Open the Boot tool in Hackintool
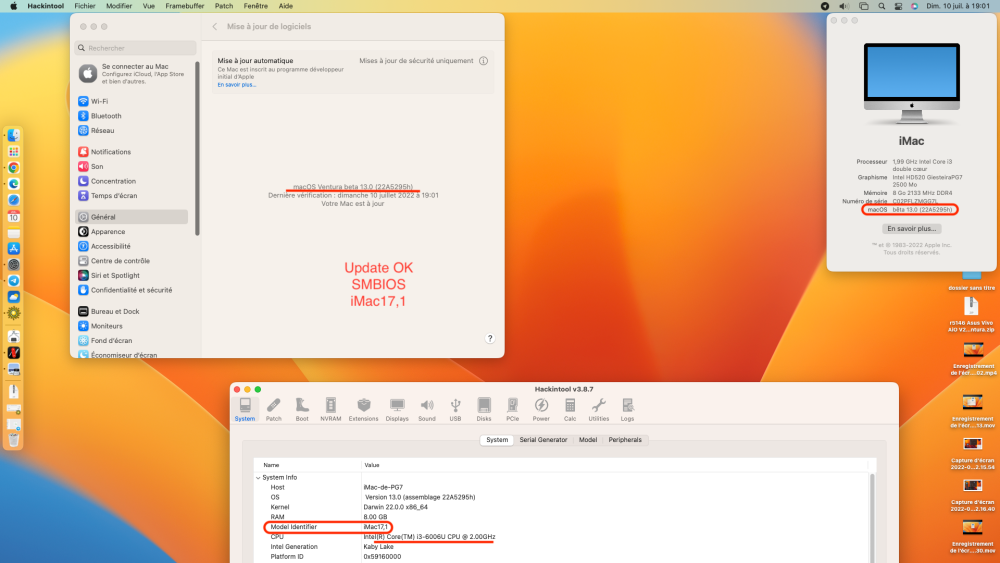This screenshot has width=1000, height=563. 302,409
